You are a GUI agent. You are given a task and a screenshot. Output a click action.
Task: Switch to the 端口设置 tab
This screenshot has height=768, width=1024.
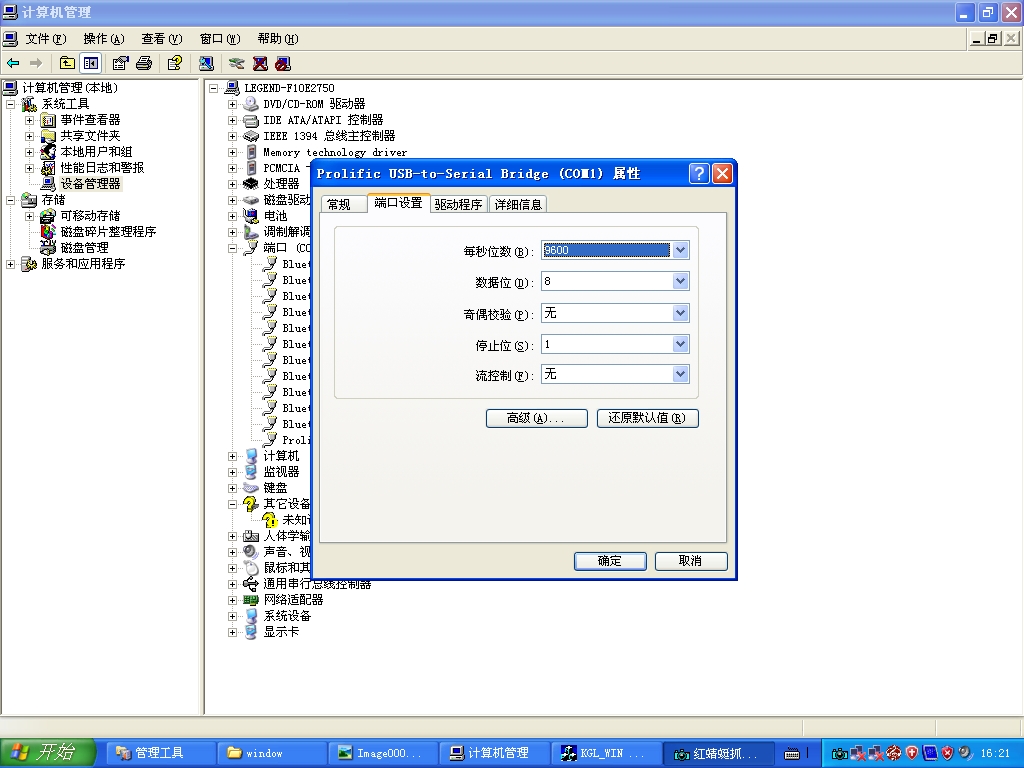(x=398, y=203)
